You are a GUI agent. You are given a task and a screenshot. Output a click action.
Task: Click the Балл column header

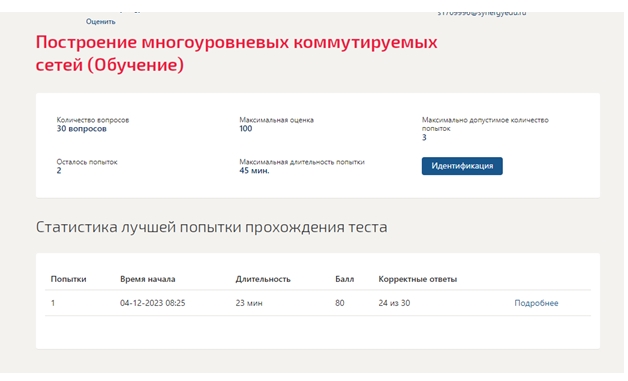(344, 279)
